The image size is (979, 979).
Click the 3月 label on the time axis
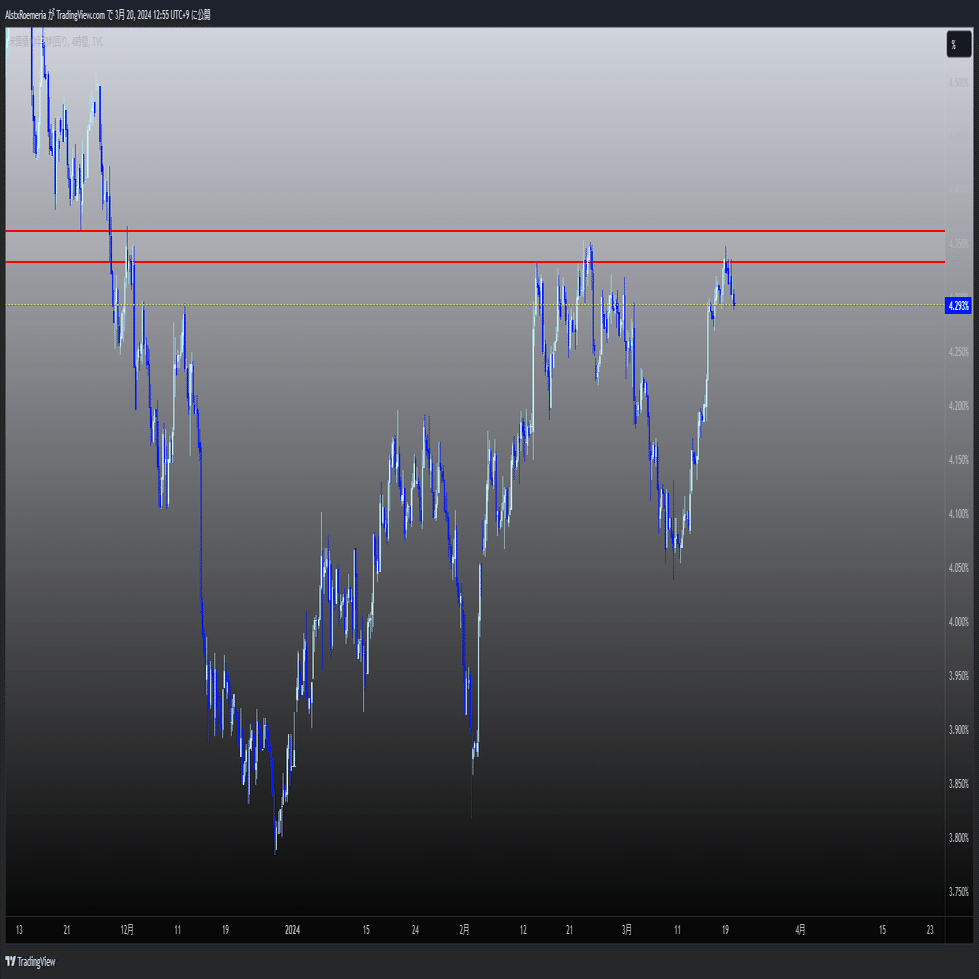(x=627, y=930)
